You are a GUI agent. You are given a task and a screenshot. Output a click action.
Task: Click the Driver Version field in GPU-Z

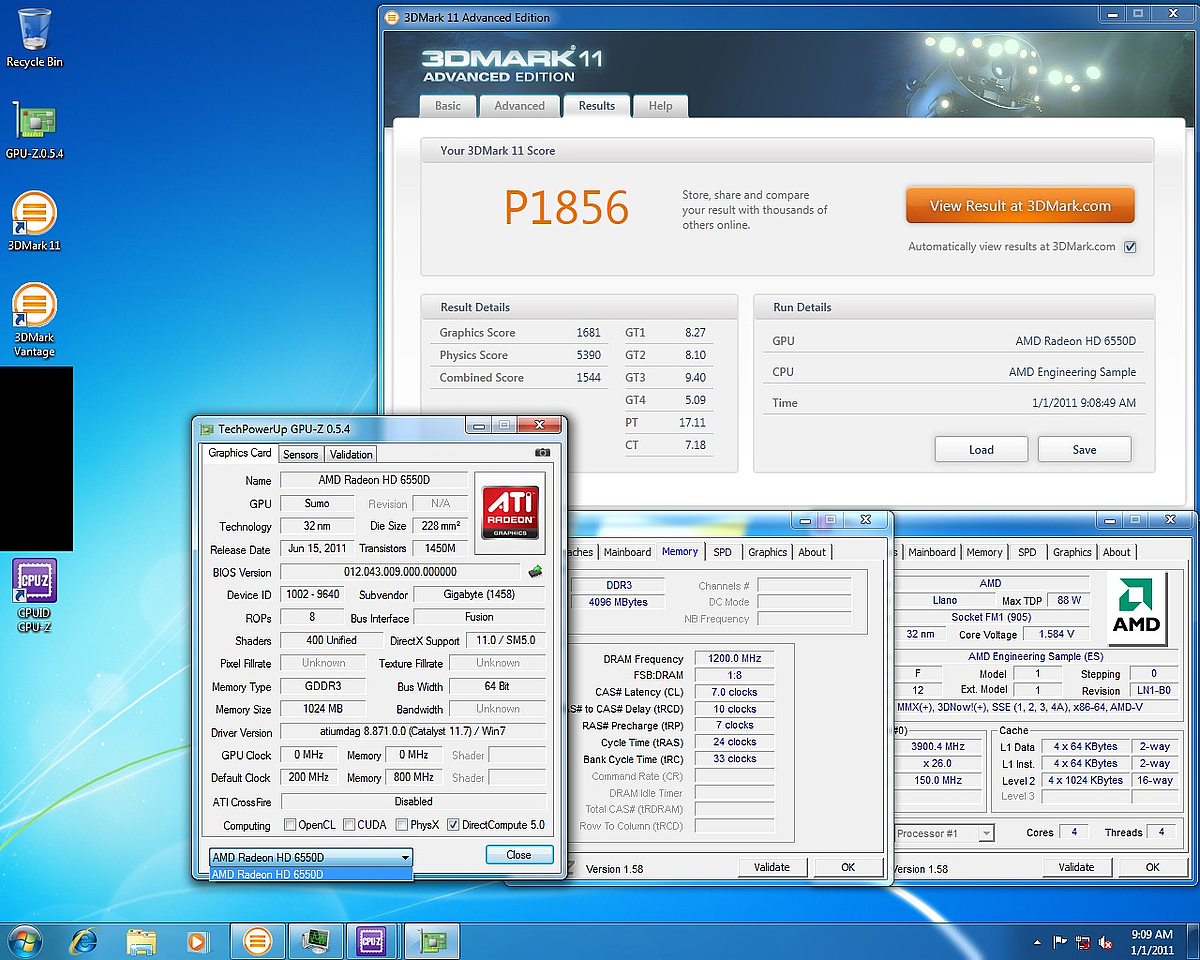(x=413, y=733)
